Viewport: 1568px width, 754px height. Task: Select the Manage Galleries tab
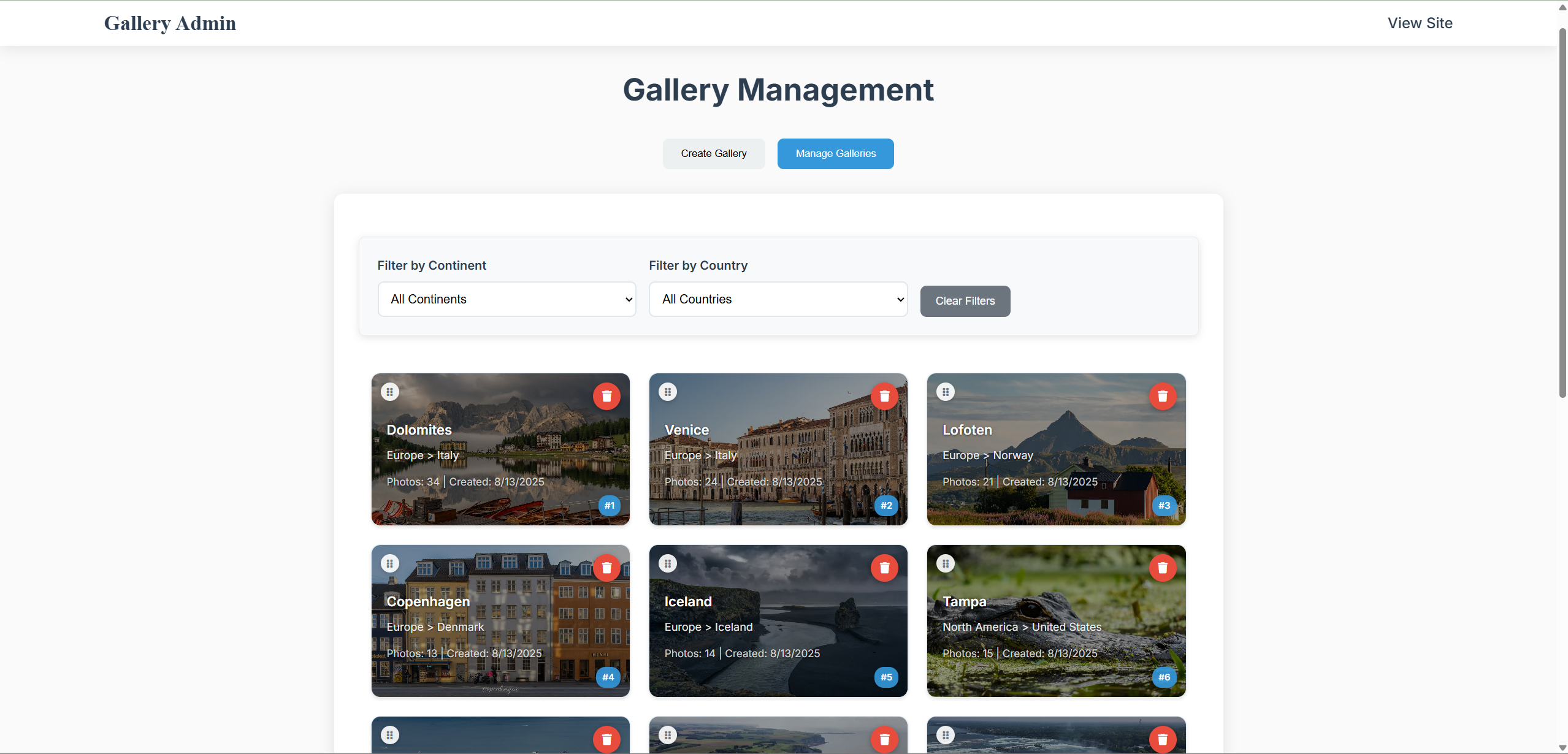[835, 153]
